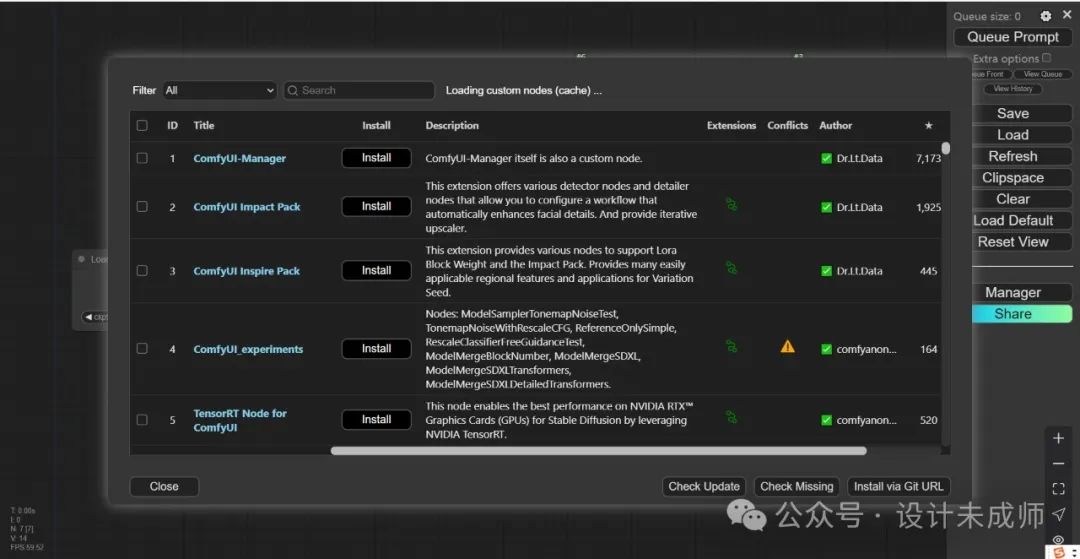Click extensions icon for ComfyUI Impact Pack
Image resolution: width=1080 pixels, height=559 pixels.
click(x=731, y=204)
